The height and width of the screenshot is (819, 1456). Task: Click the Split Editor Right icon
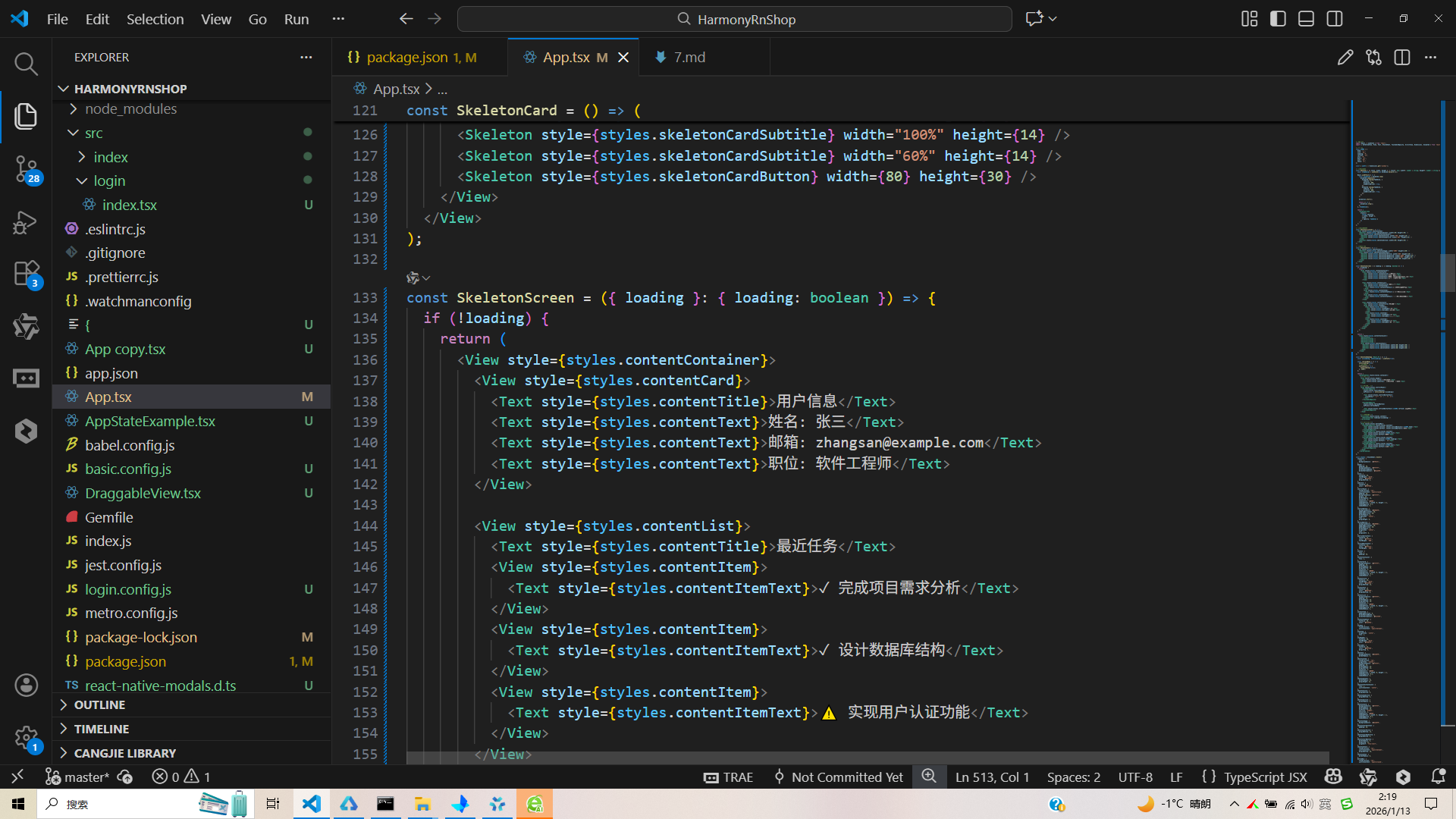[1401, 58]
